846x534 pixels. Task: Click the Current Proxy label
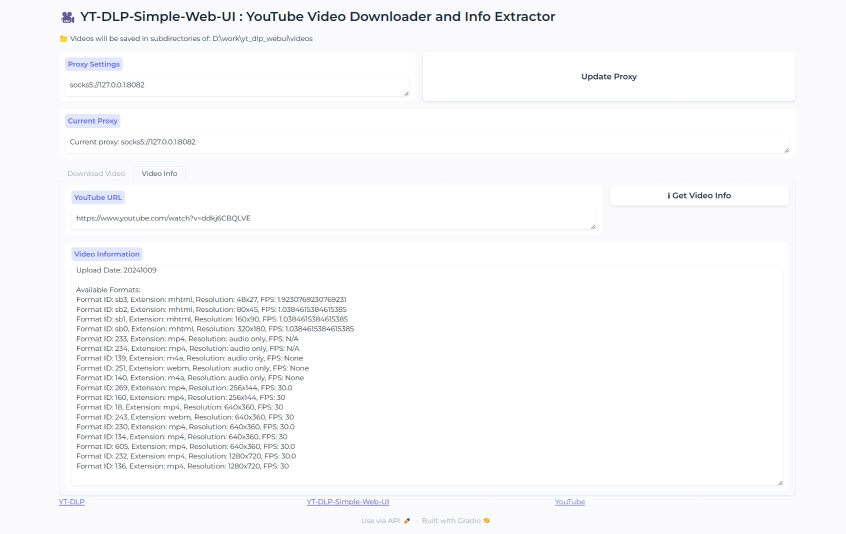pos(92,121)
